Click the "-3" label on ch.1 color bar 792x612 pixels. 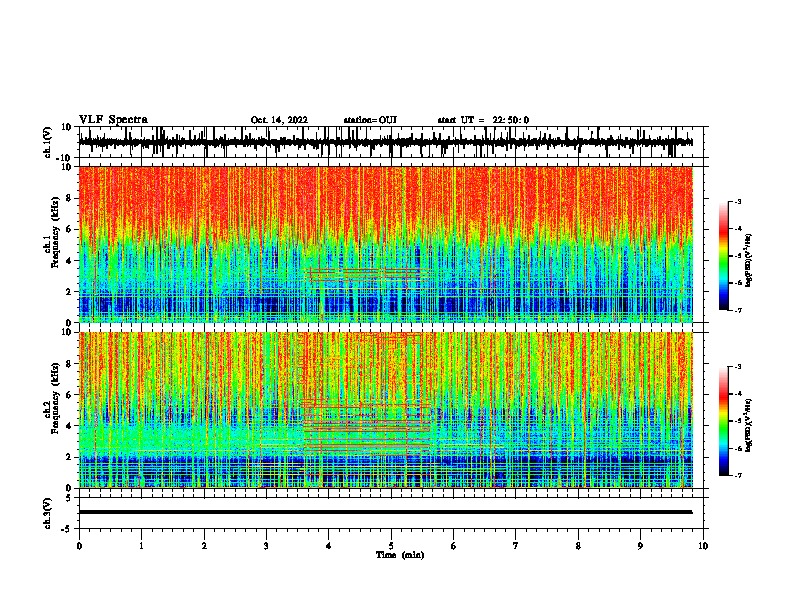pos(738,201)
